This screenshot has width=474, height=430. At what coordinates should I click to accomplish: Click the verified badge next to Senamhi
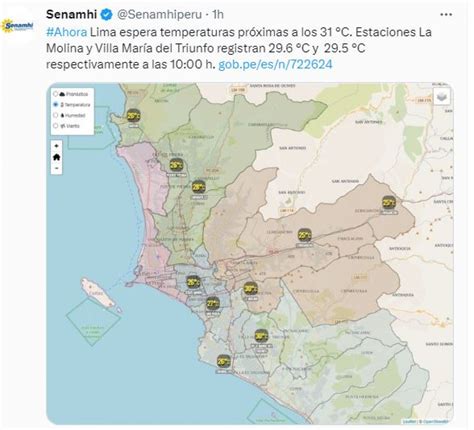coord(107,15)
